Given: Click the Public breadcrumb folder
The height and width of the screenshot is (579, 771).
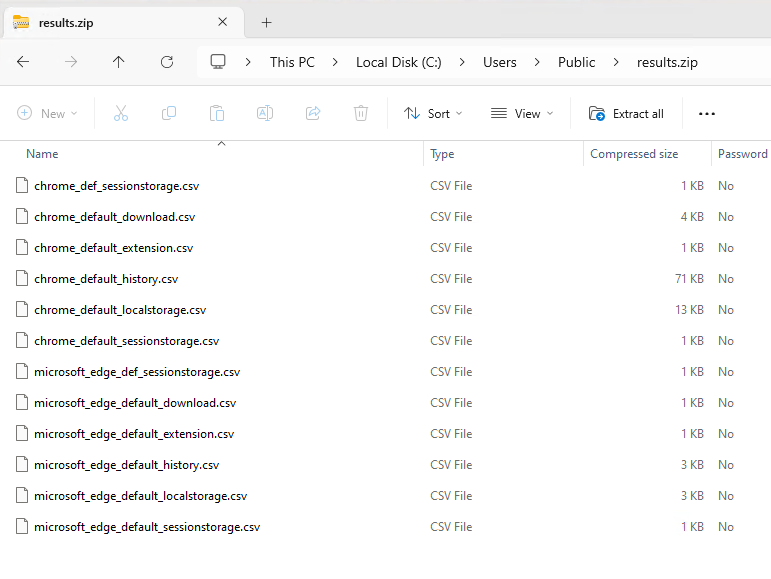Looking at the screenshot, I should tap(576, 62).
